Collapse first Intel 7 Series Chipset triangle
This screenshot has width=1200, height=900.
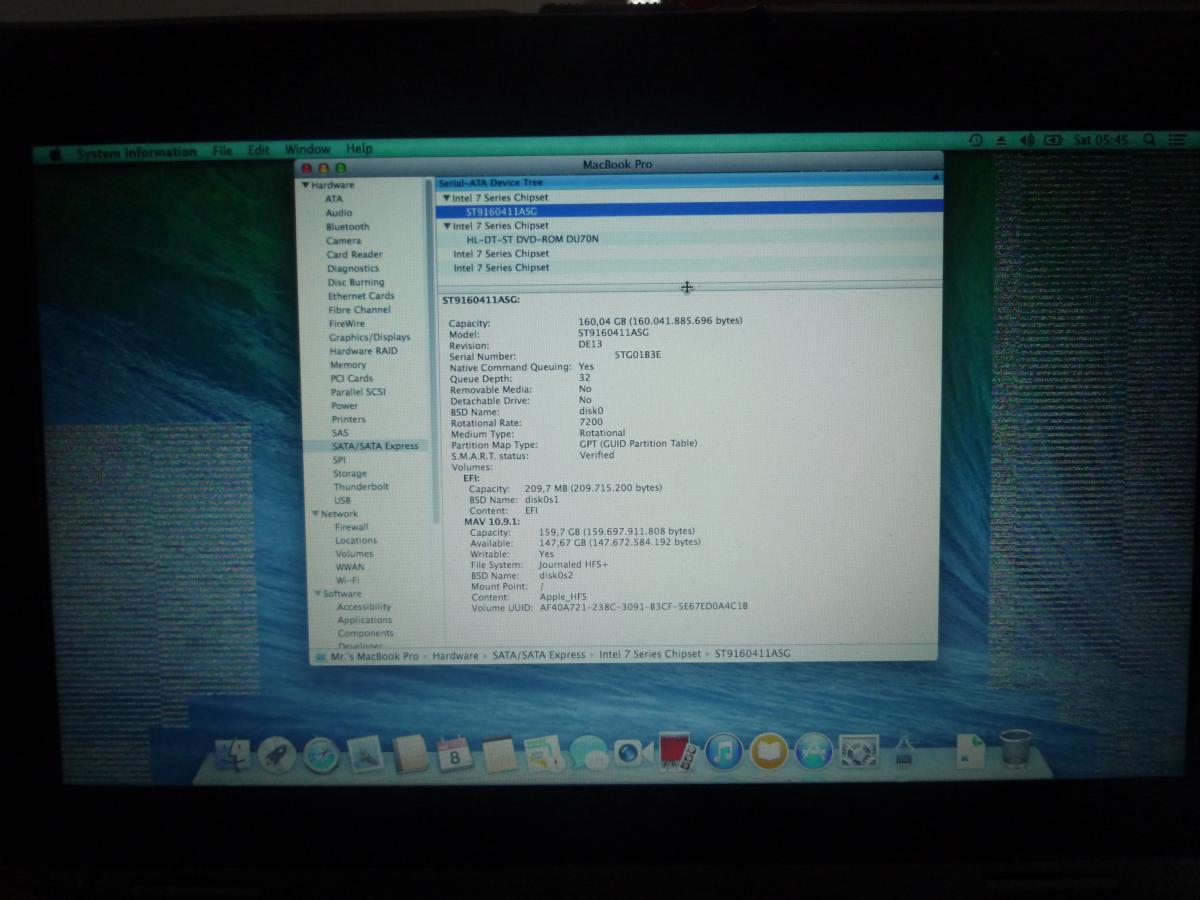[x=446, y=198]
